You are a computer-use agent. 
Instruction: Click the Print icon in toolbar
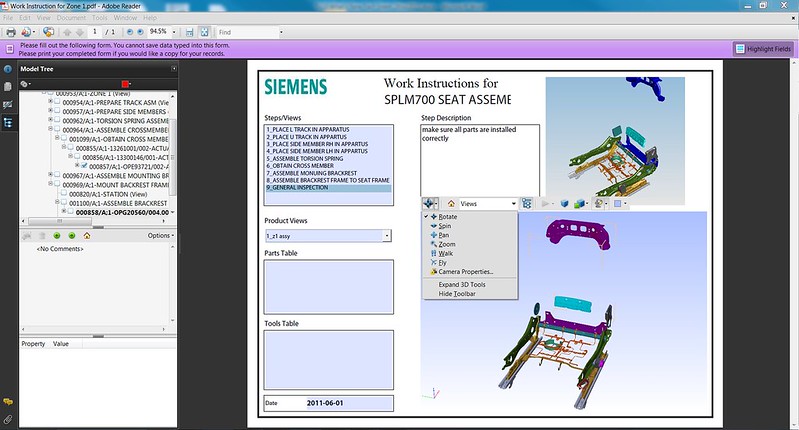click(11, 32)
